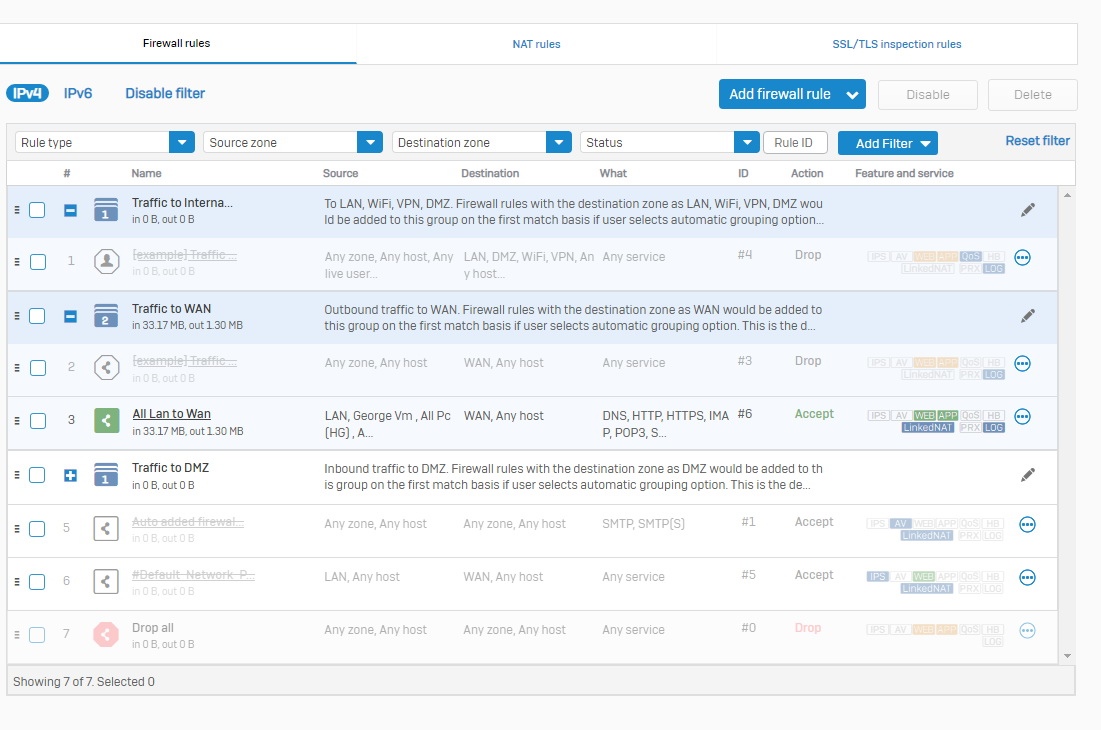Edit the Traffic to DMZ group pencil icon
Viewport: 1101px width, 730px height.
click(1027, 475)
